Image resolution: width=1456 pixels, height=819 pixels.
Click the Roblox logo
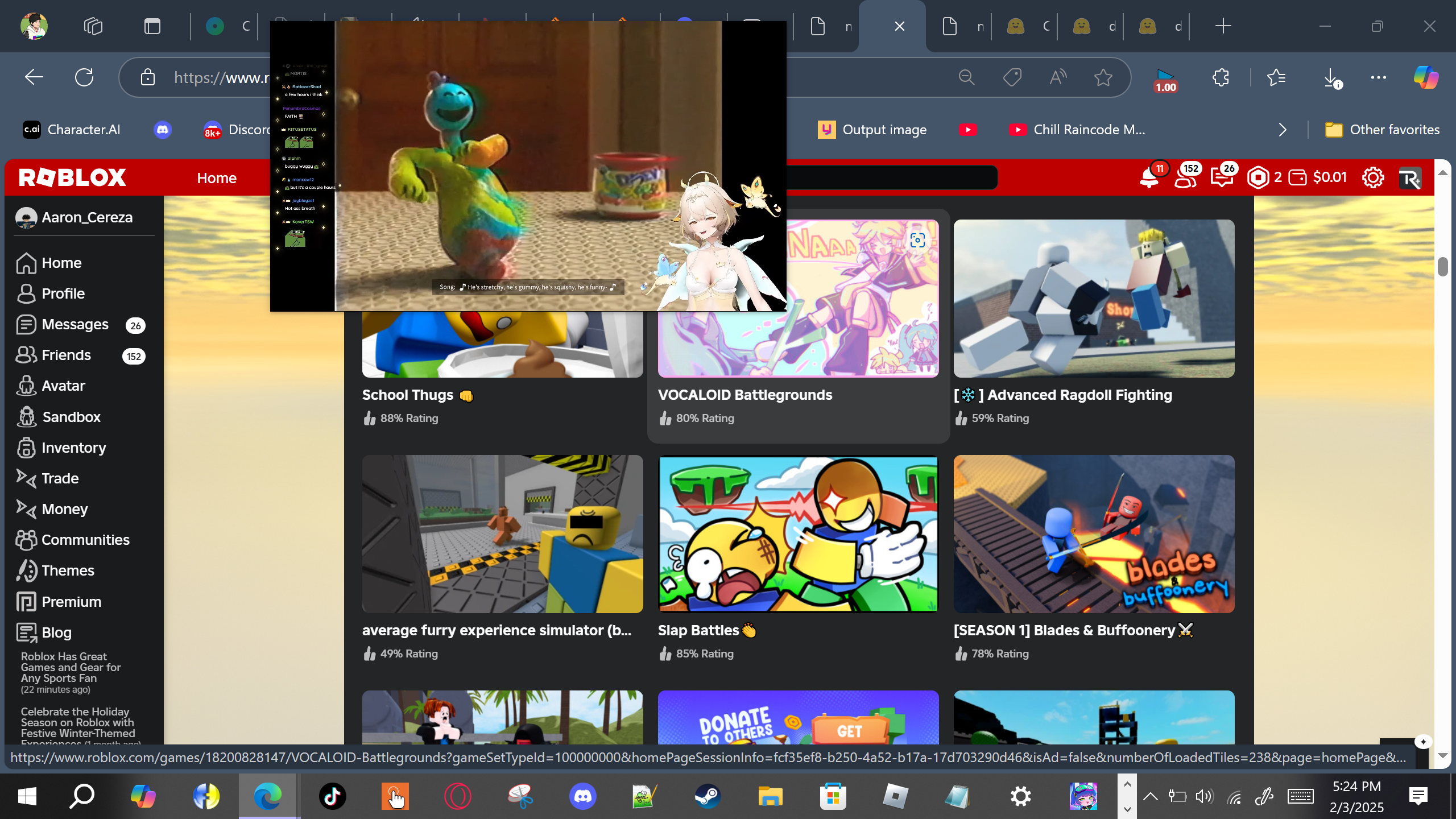pyautogui.click(x=72, y=177)
